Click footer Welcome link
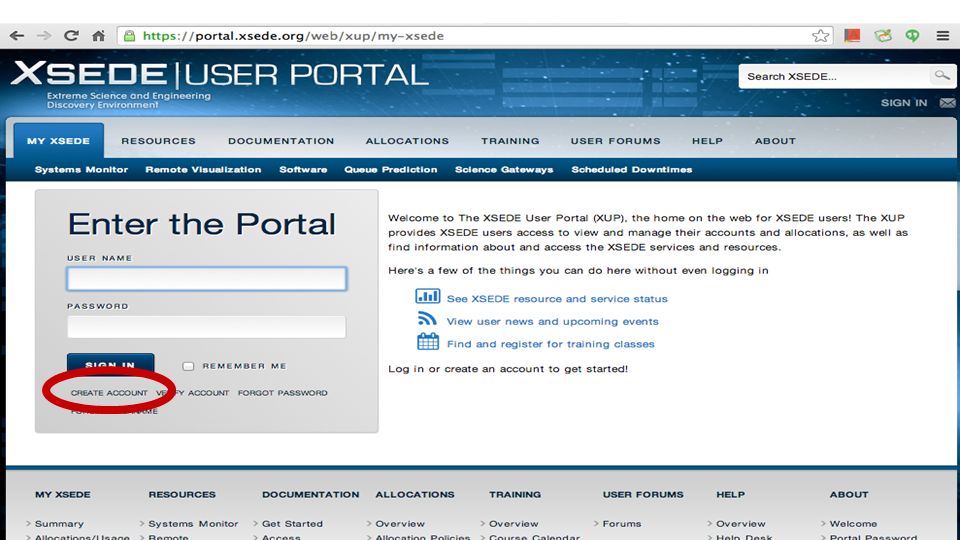 [x=853, y=523]
